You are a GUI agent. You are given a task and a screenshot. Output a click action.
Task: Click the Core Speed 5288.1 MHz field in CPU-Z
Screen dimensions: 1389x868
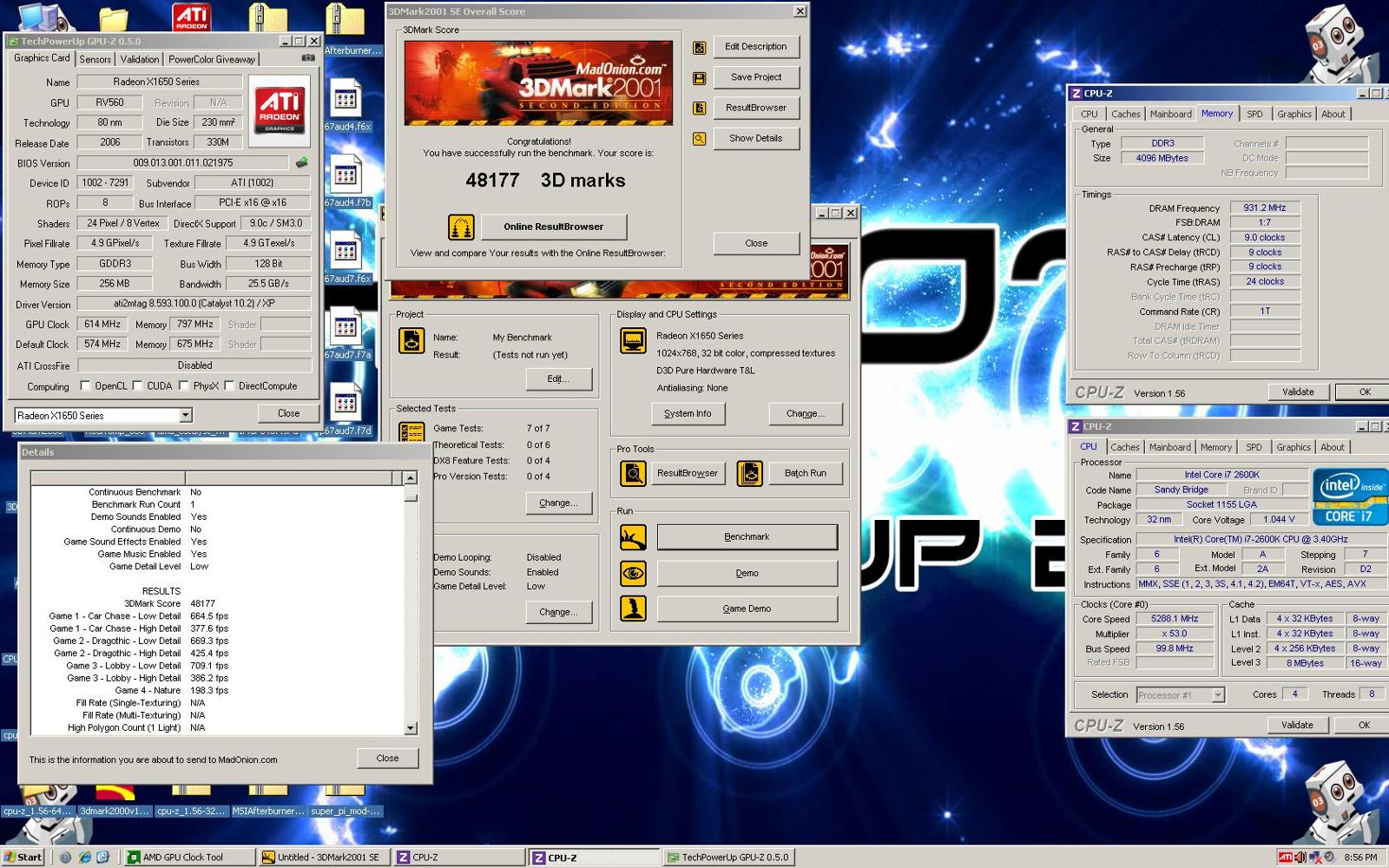pyautogui.click(x=1175, y=619)
